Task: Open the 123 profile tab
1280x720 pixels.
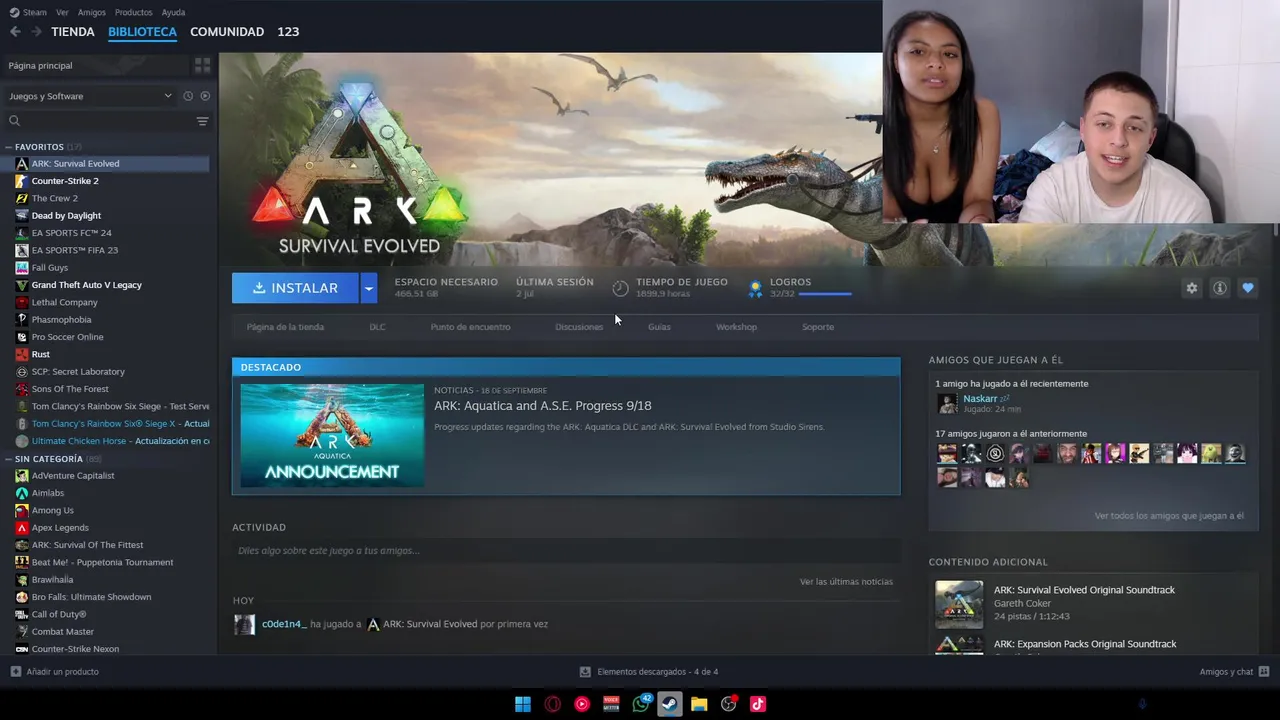Action: tap(288, 32)
